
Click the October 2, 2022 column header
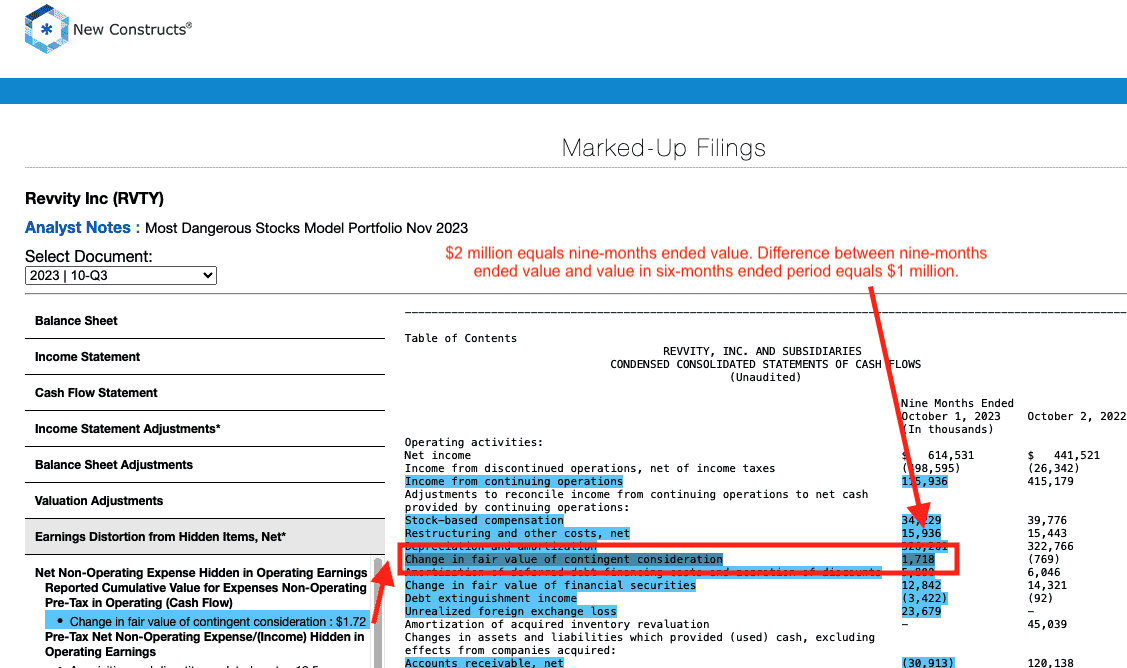click(1076, 416)
